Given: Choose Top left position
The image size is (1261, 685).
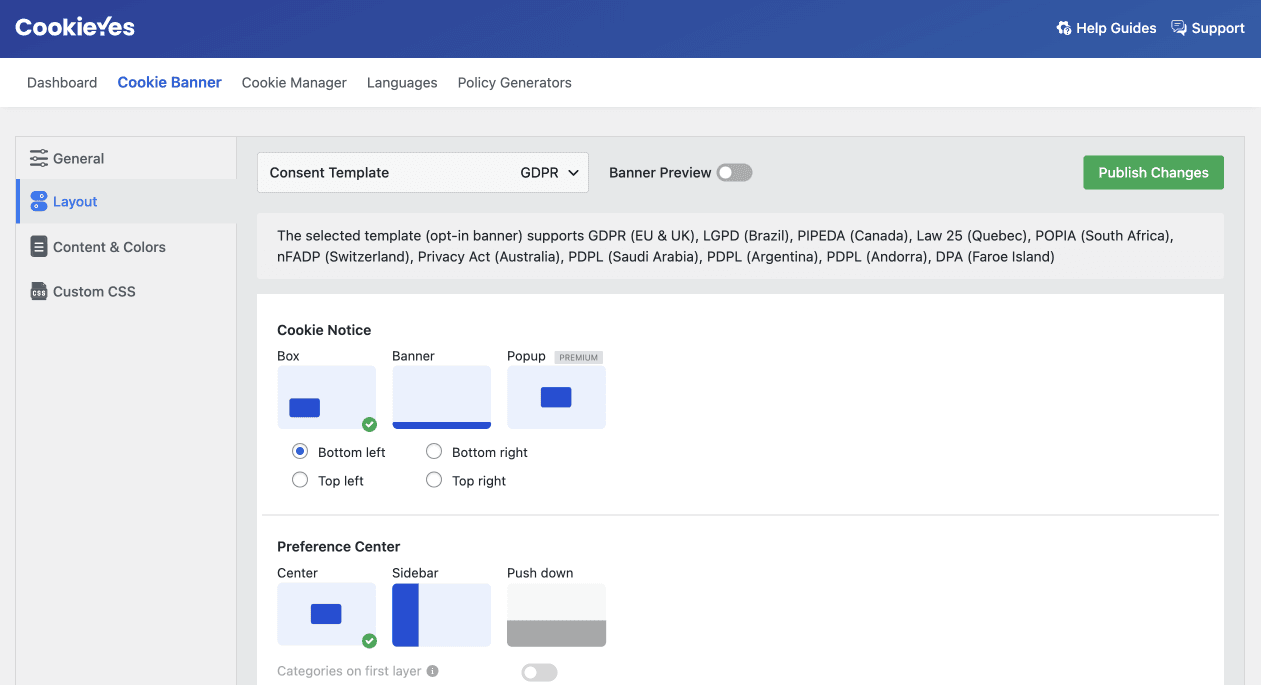Looking at the screenshot, I should point(300,480).
